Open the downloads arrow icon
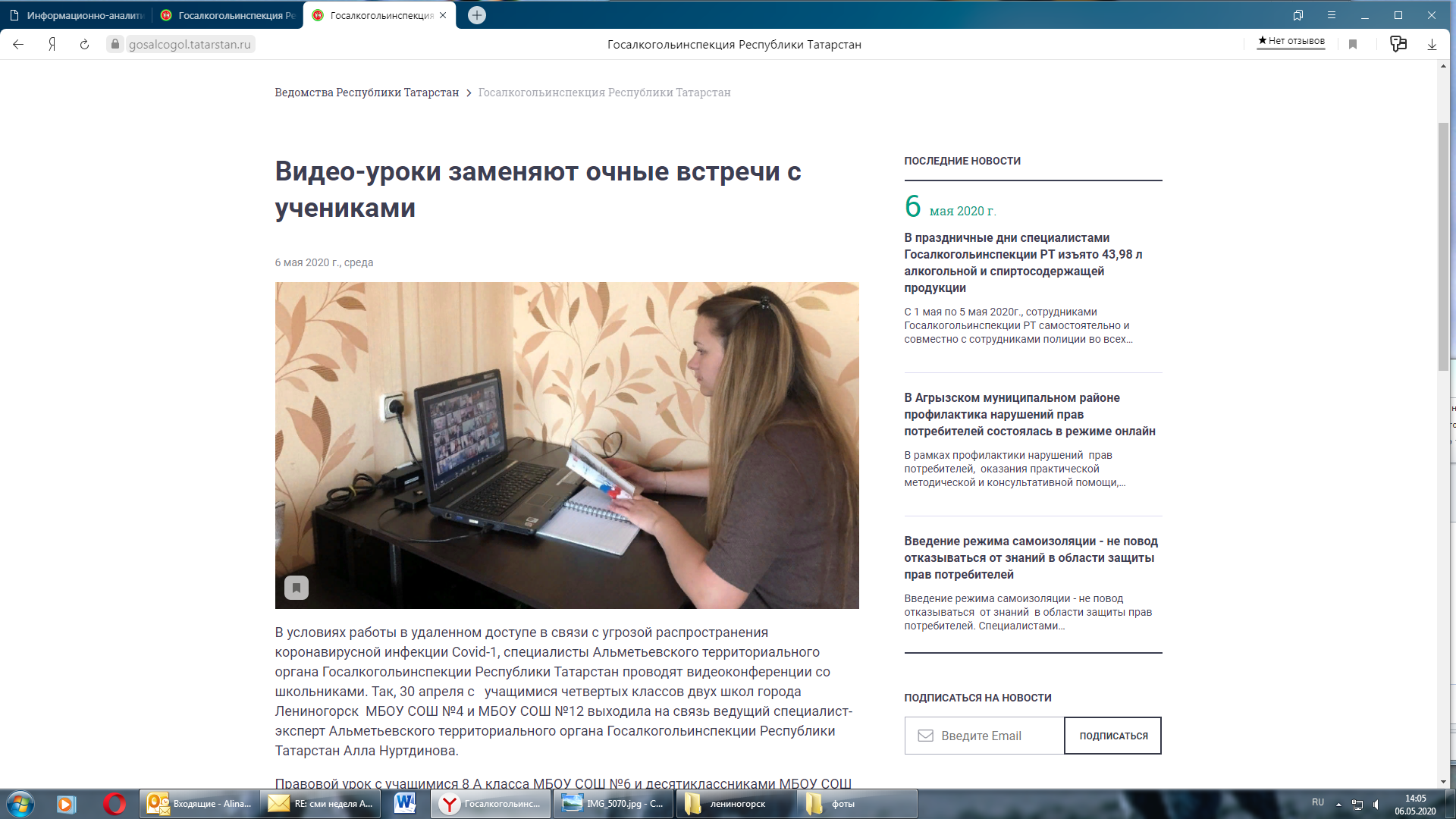 1432,45
